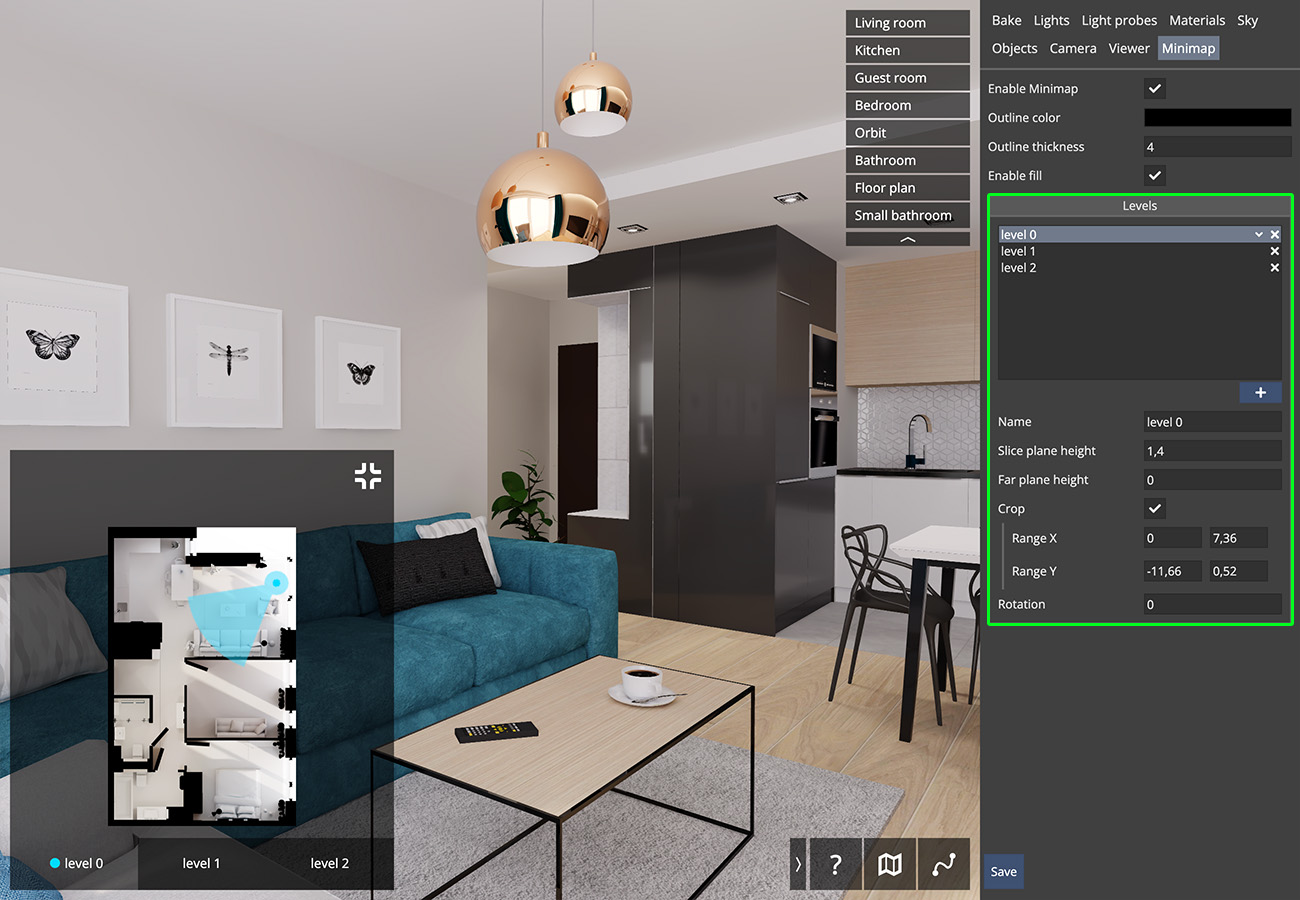Select the Viewer tab
Viewport: 1300px width, 900px height.
[1129, 48]
